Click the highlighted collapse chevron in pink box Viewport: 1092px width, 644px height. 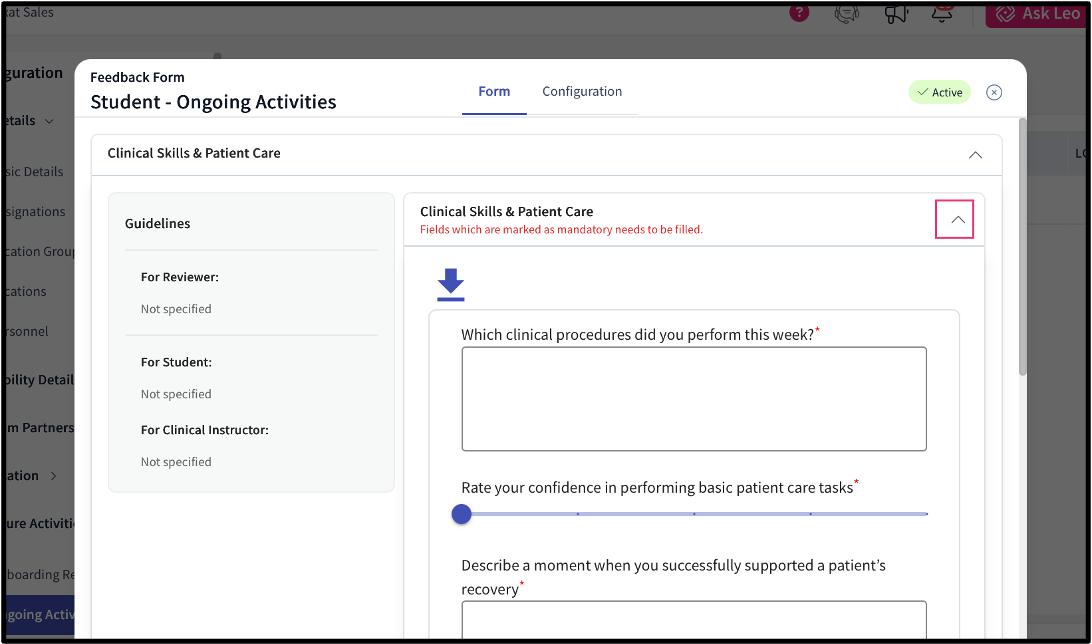coord(954,219)
